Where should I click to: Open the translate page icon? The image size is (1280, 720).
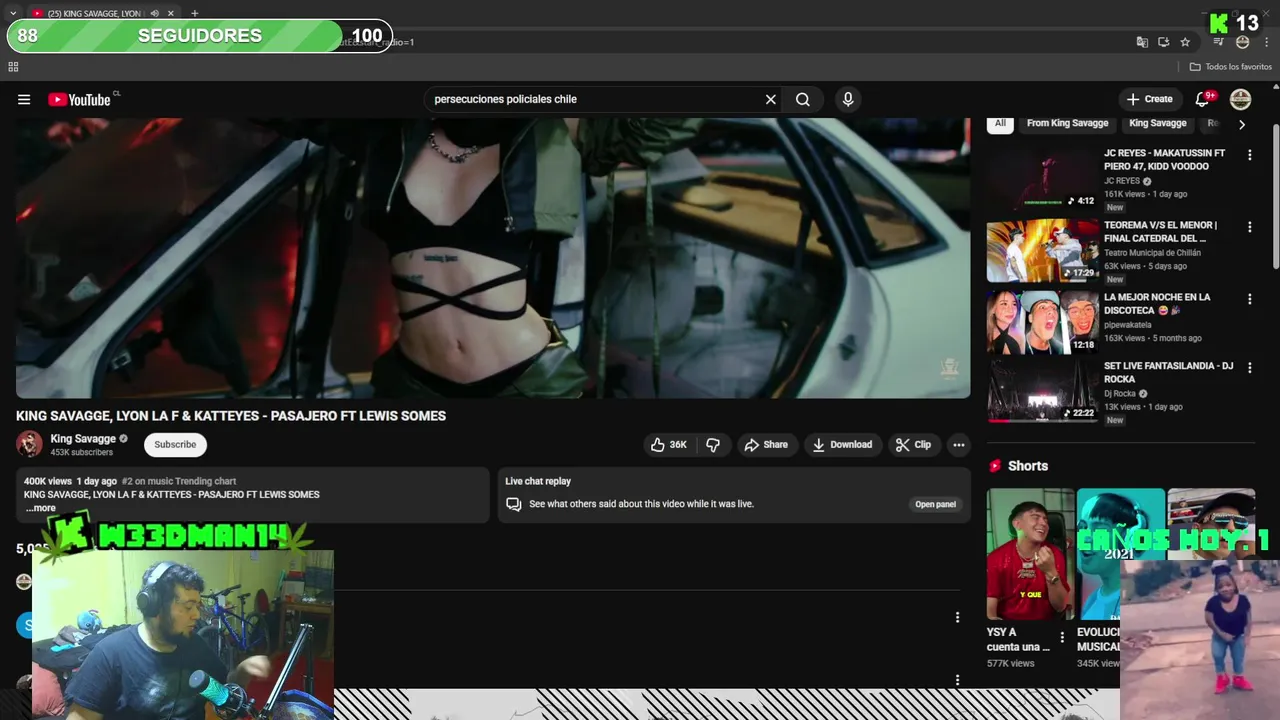coord(1142,42)
